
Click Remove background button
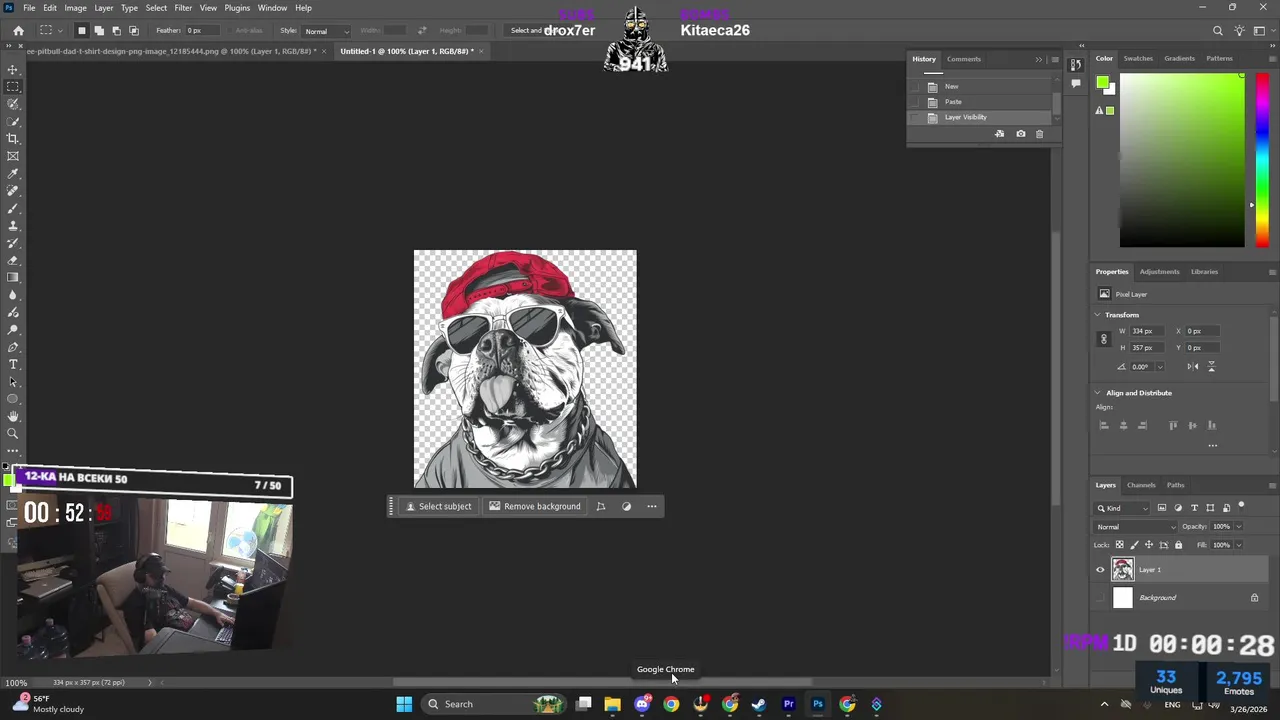point(535,506)
